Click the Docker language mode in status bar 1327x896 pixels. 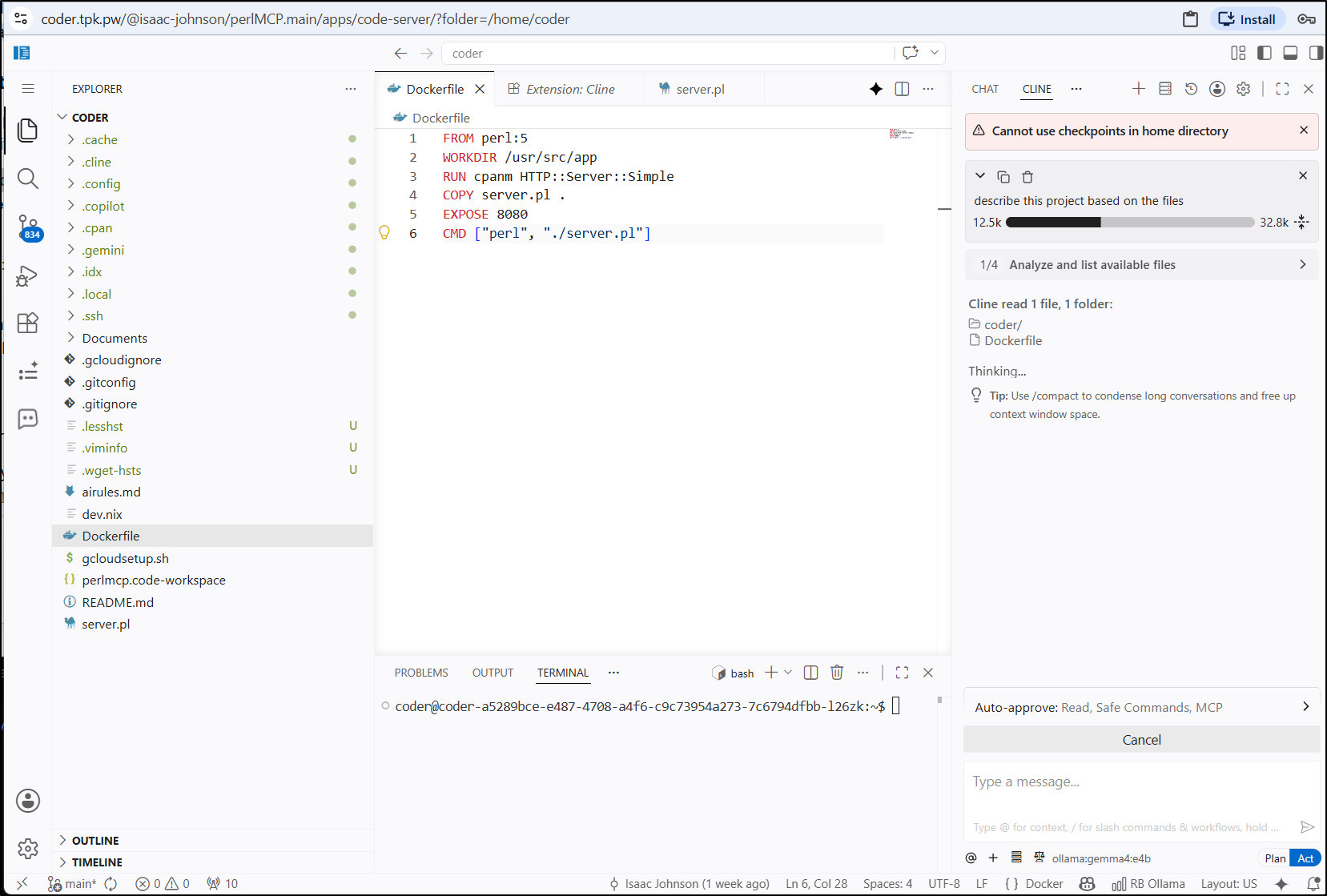1044,884
